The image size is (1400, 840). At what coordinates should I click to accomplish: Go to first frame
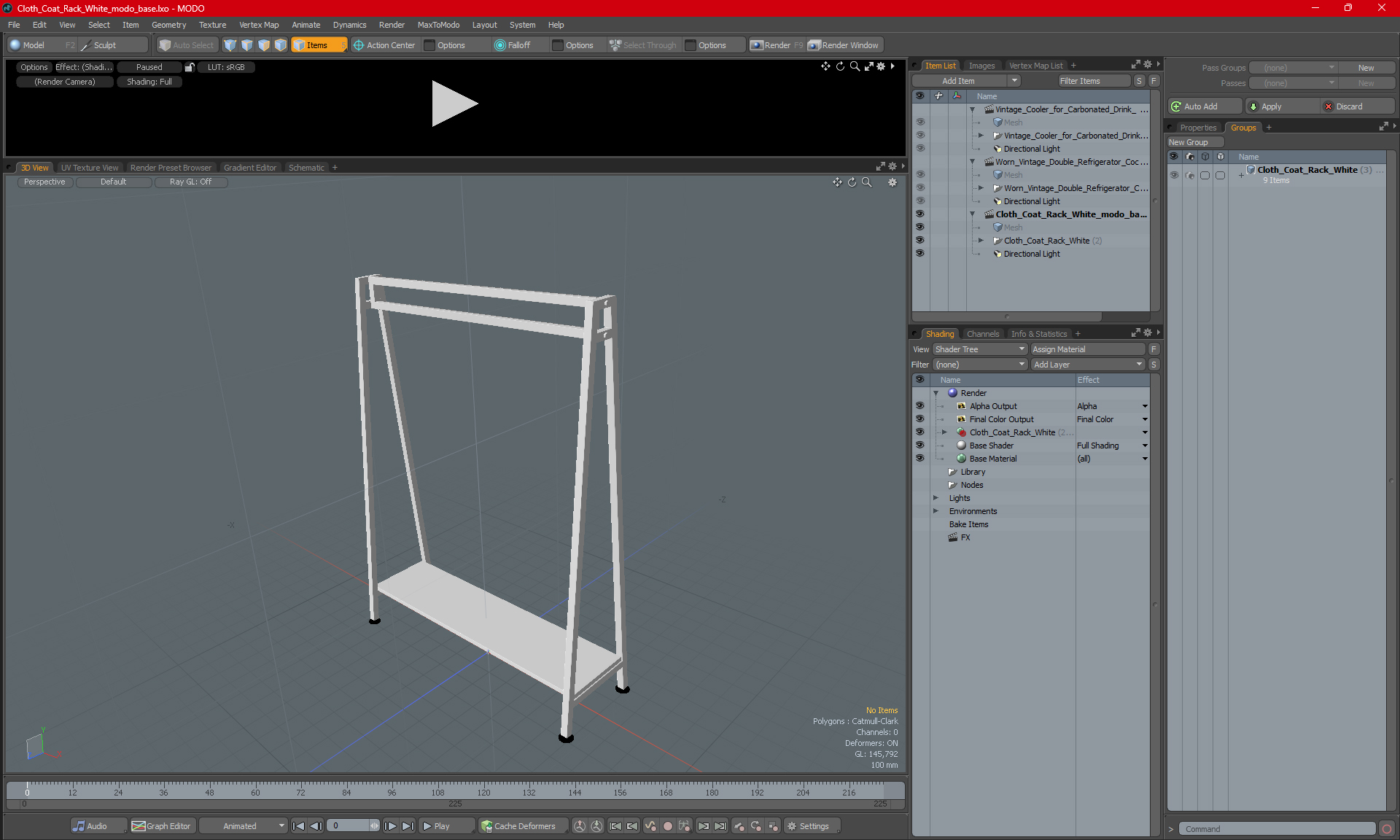tap(298, 826)
